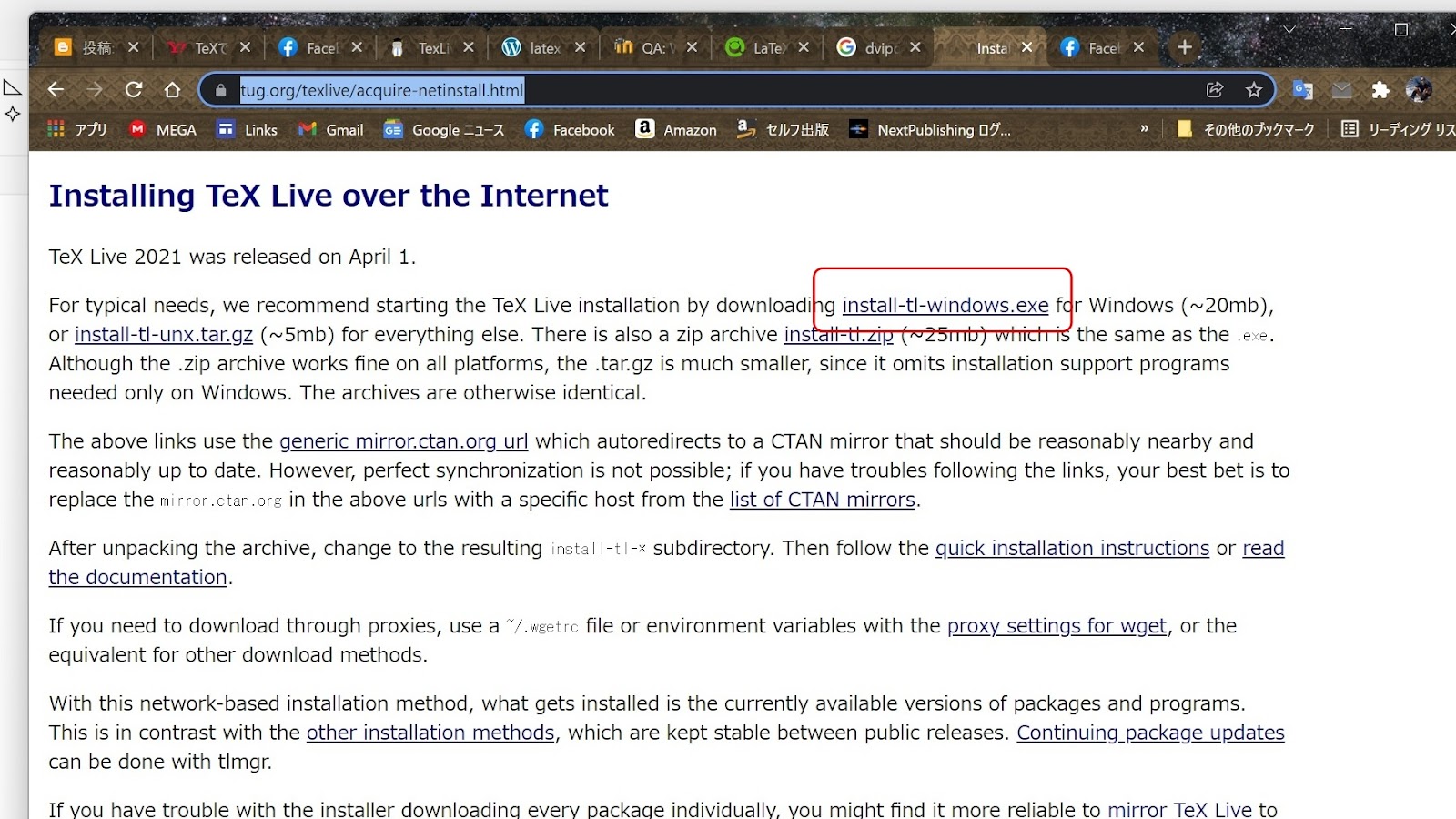Screen dimensions: 1456x819
Task: Bookmark this page with the star icon
Action: (1254, 89)
